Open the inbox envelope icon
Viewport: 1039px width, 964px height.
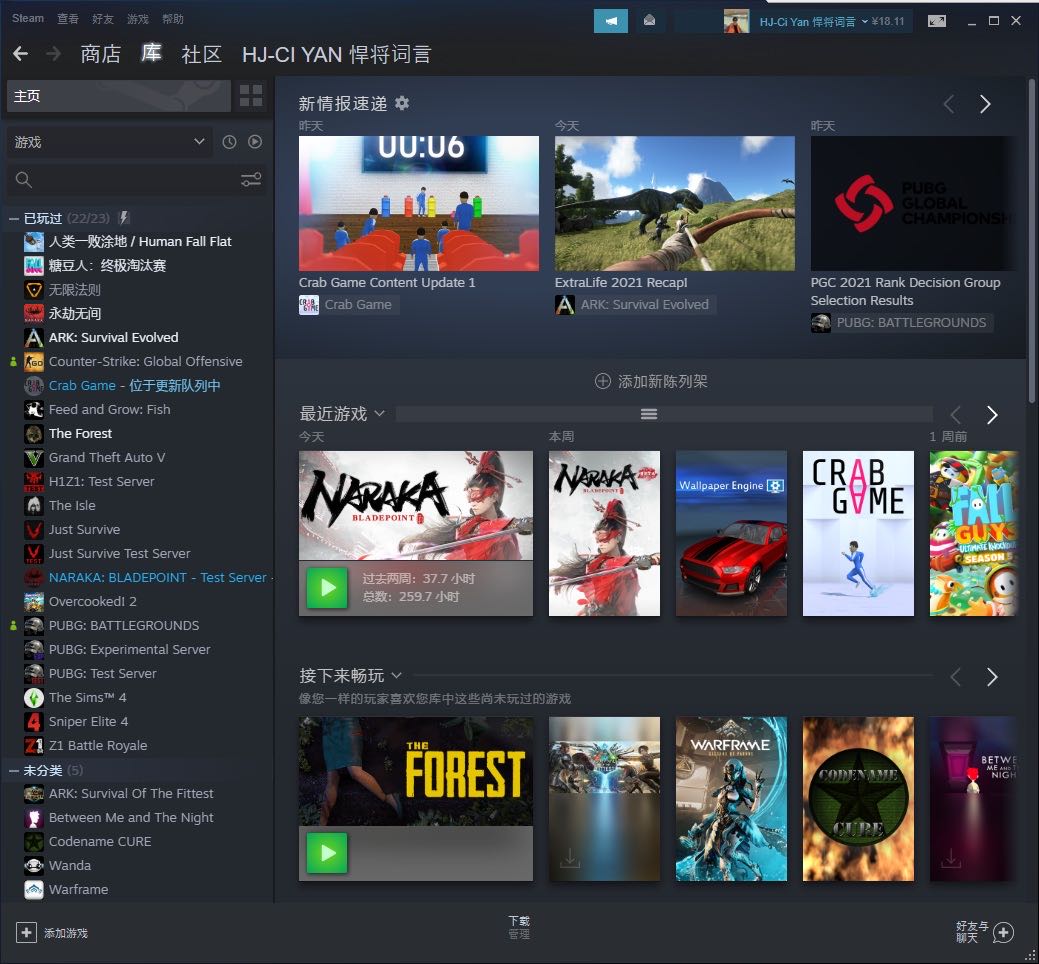pos(649,20)
